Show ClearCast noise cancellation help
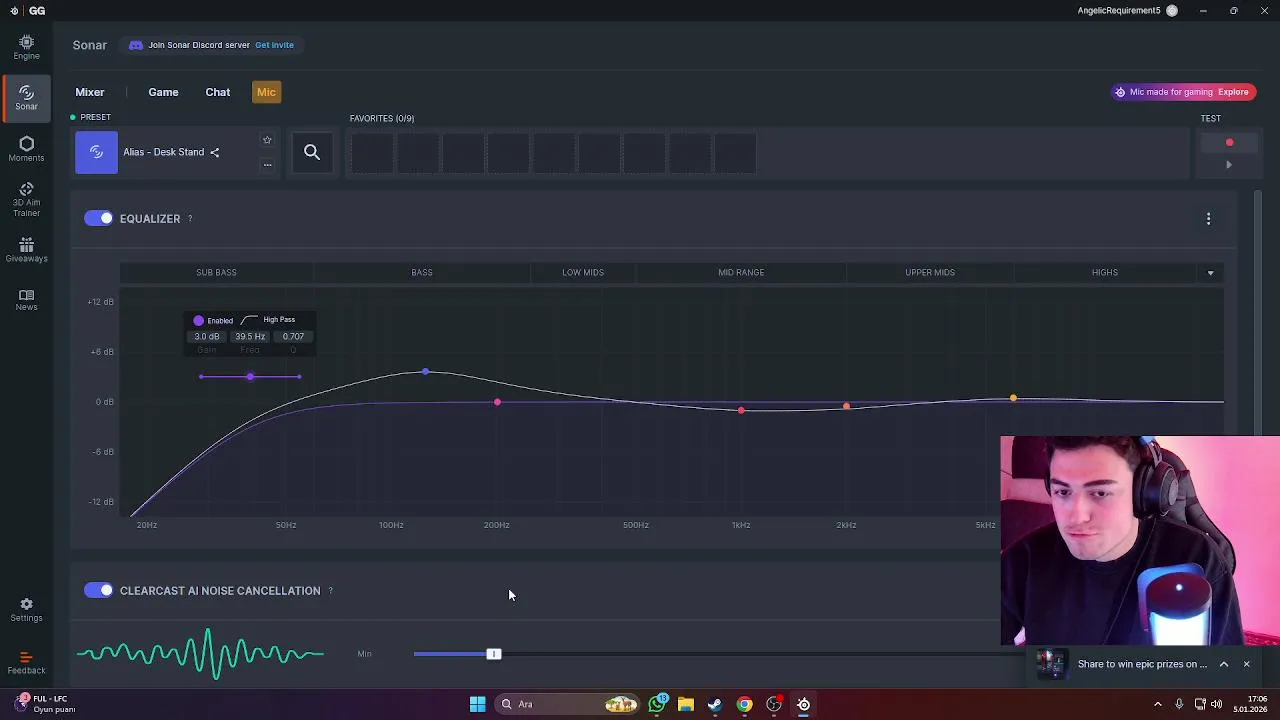The width and height of the screenshot is (1280, 720). pos(330,591)
